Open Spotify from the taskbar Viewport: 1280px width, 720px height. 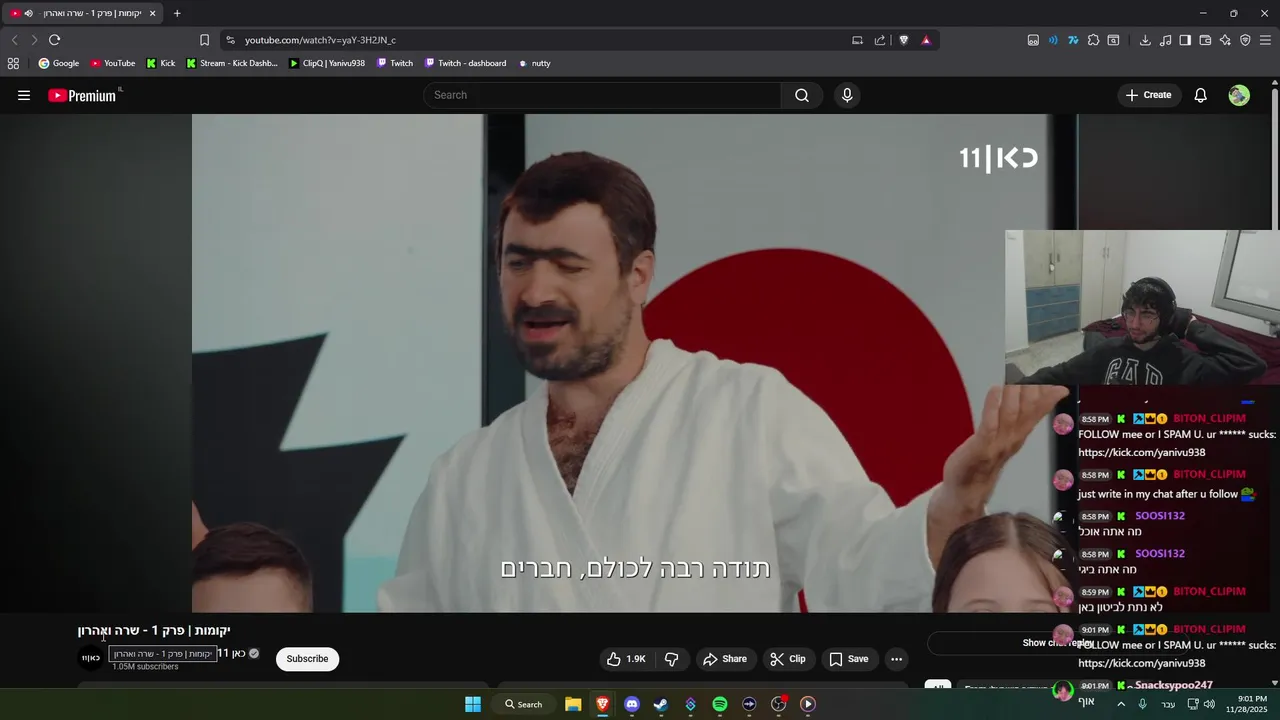pos(720,704)
